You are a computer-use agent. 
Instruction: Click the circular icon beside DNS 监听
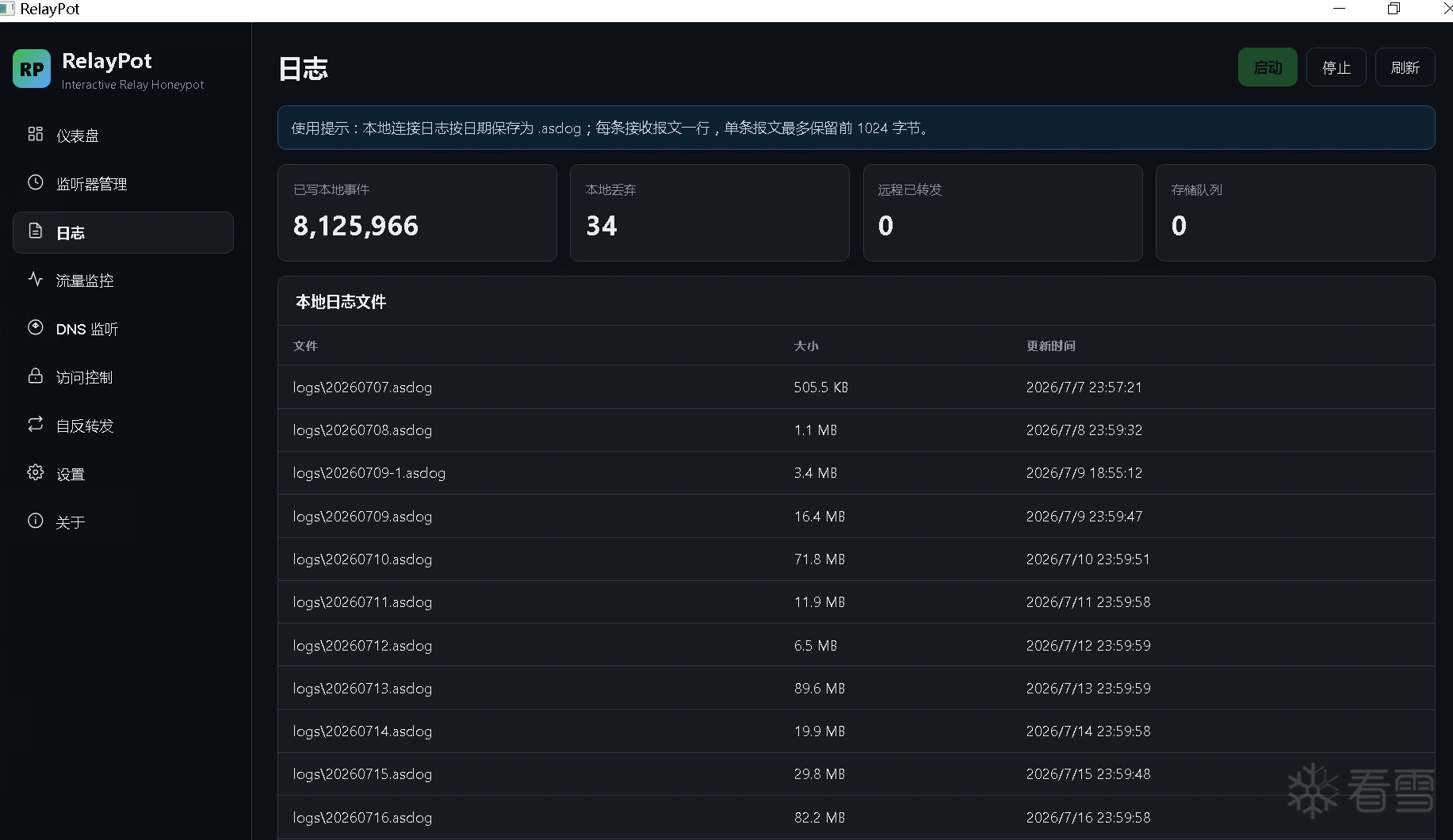click(x=35, y=327)
